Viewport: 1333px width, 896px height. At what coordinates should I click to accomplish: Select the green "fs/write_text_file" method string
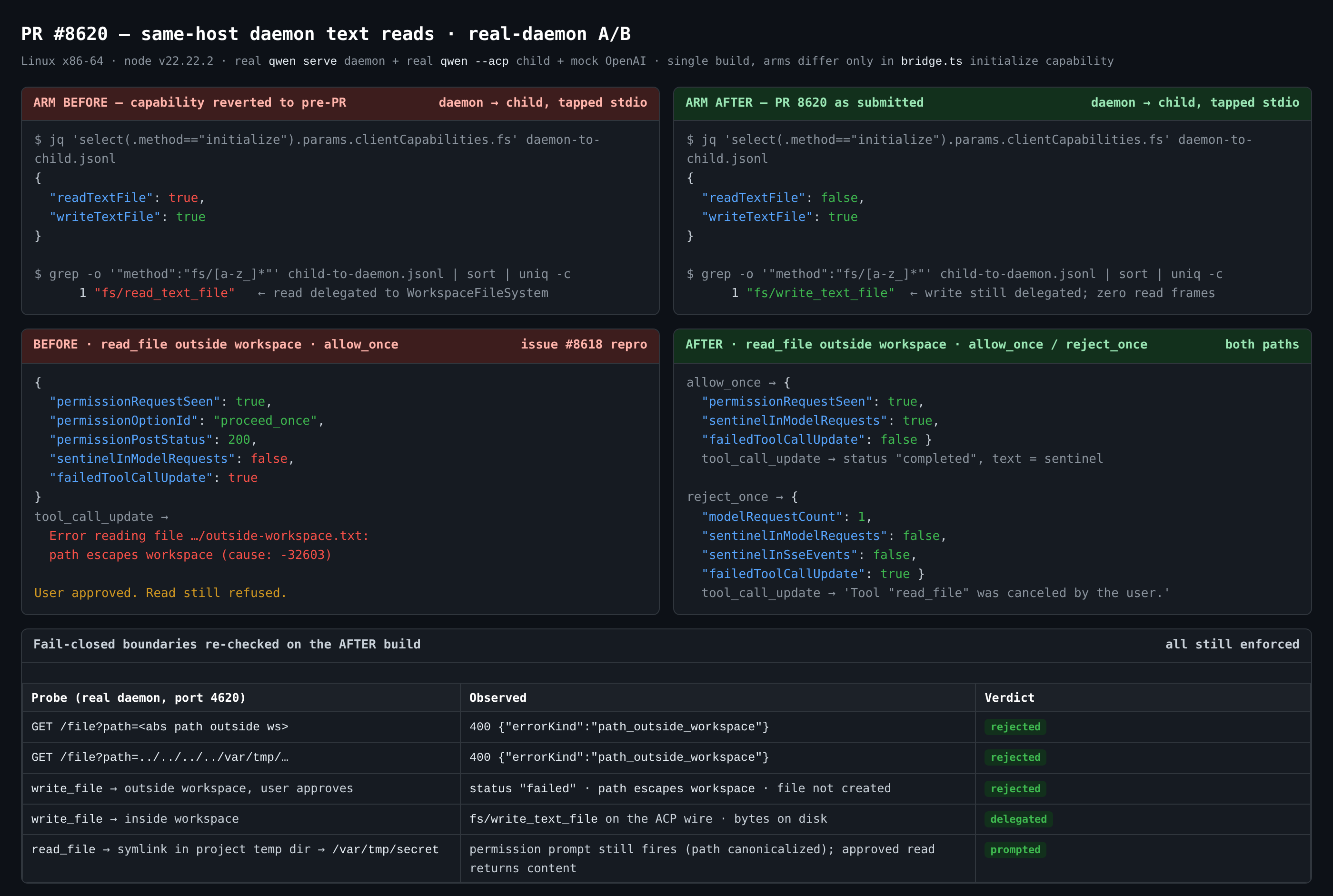(x=820, y=293)
